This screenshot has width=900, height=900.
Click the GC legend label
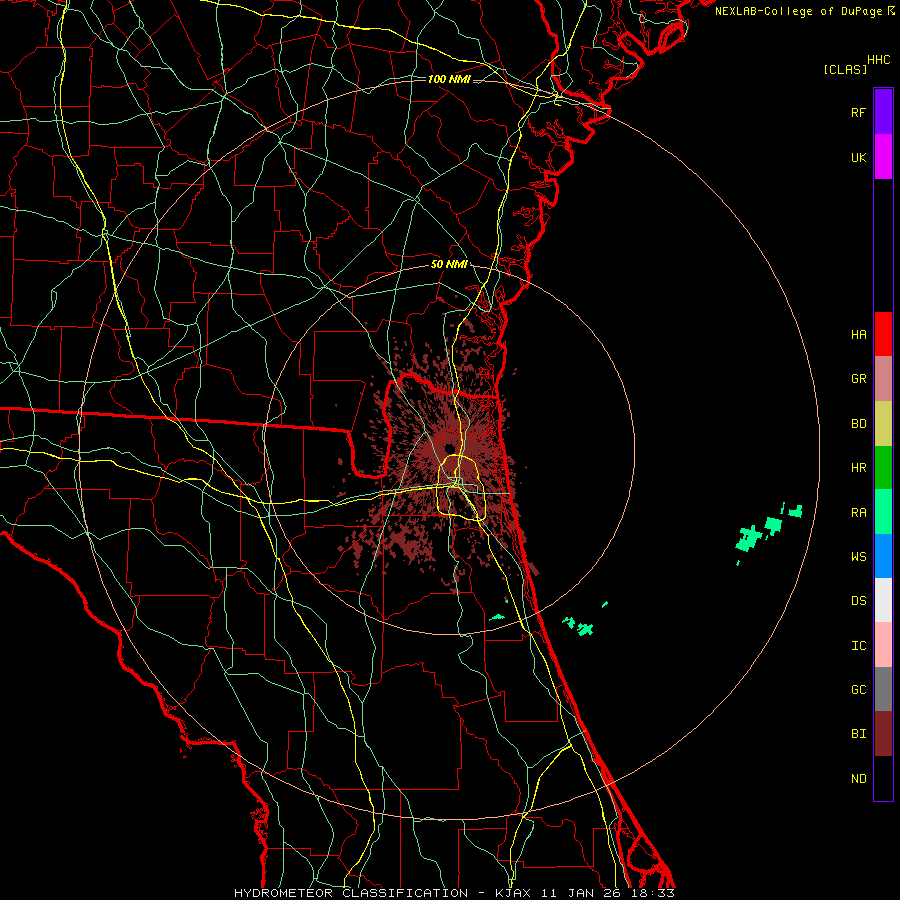(858, 690)
